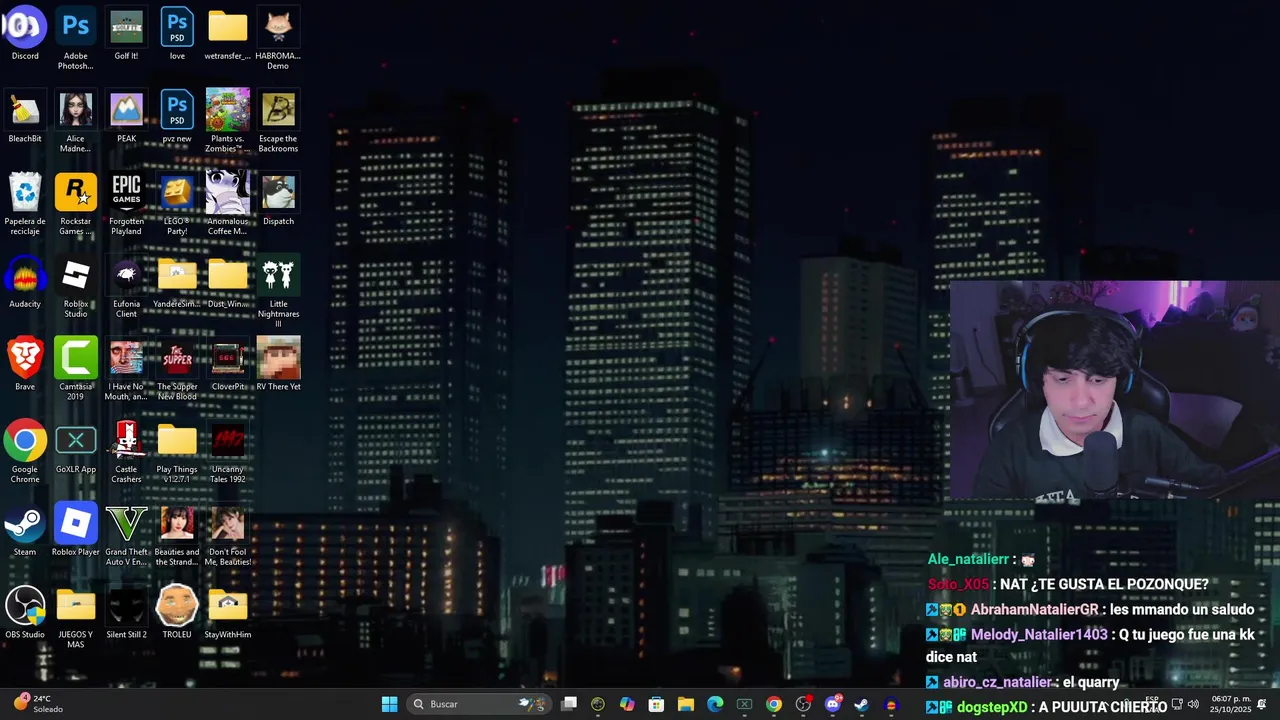
Task: Open the weather widget showing 24°C Soleado
Action: (x=40, y=704)
